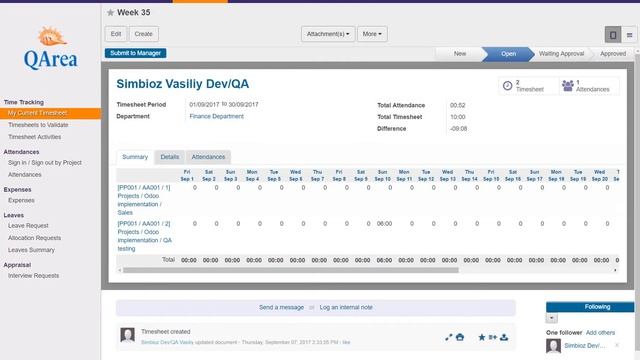Click the 06:00 cell for Sun Sep 10
The image size is (640, 360).
pos(384,224)
